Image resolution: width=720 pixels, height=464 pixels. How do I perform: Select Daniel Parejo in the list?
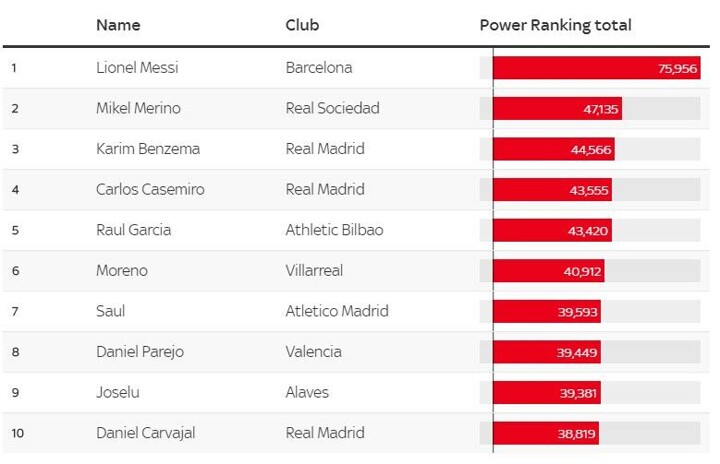[140, 352]
